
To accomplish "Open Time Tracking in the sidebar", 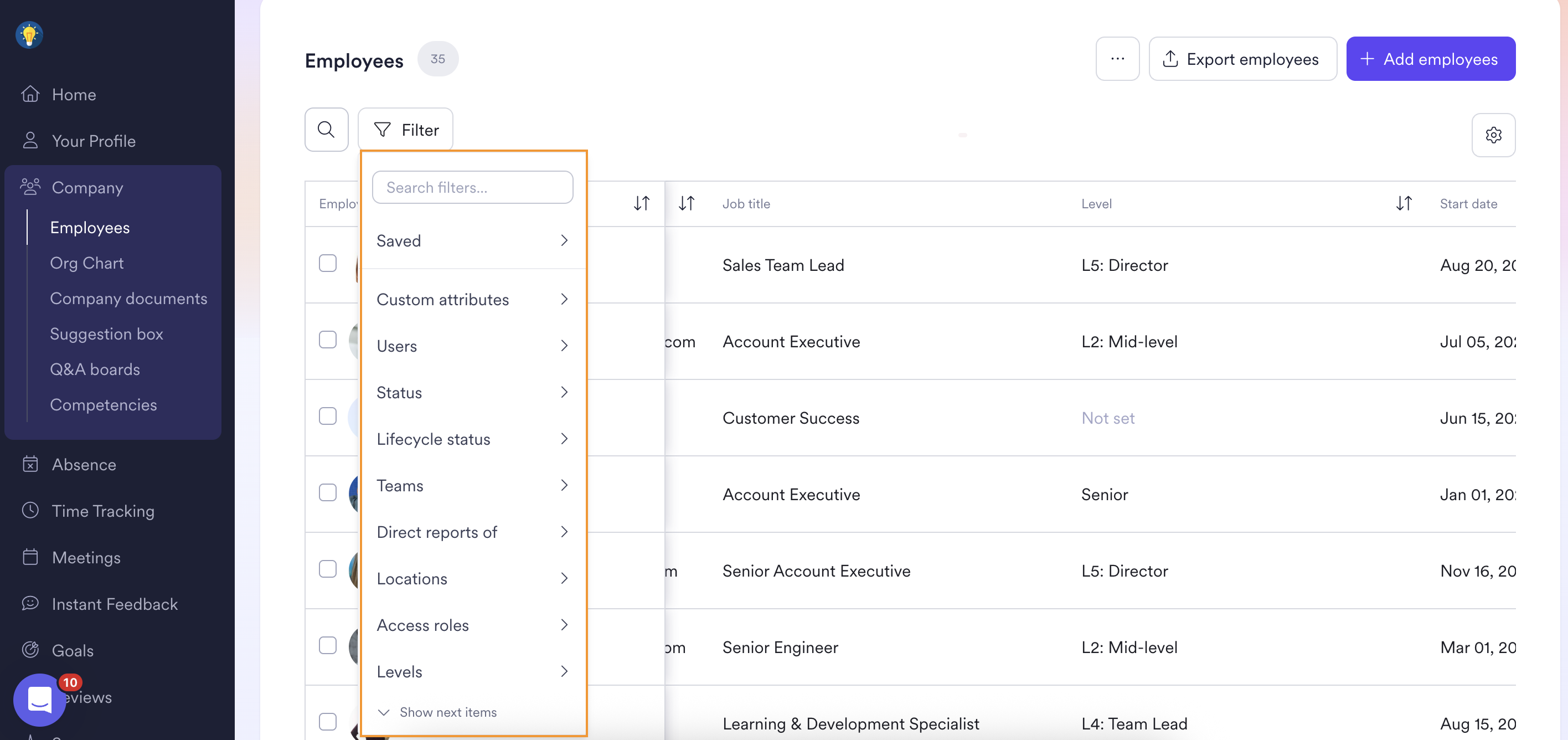I will click(103, 510).
